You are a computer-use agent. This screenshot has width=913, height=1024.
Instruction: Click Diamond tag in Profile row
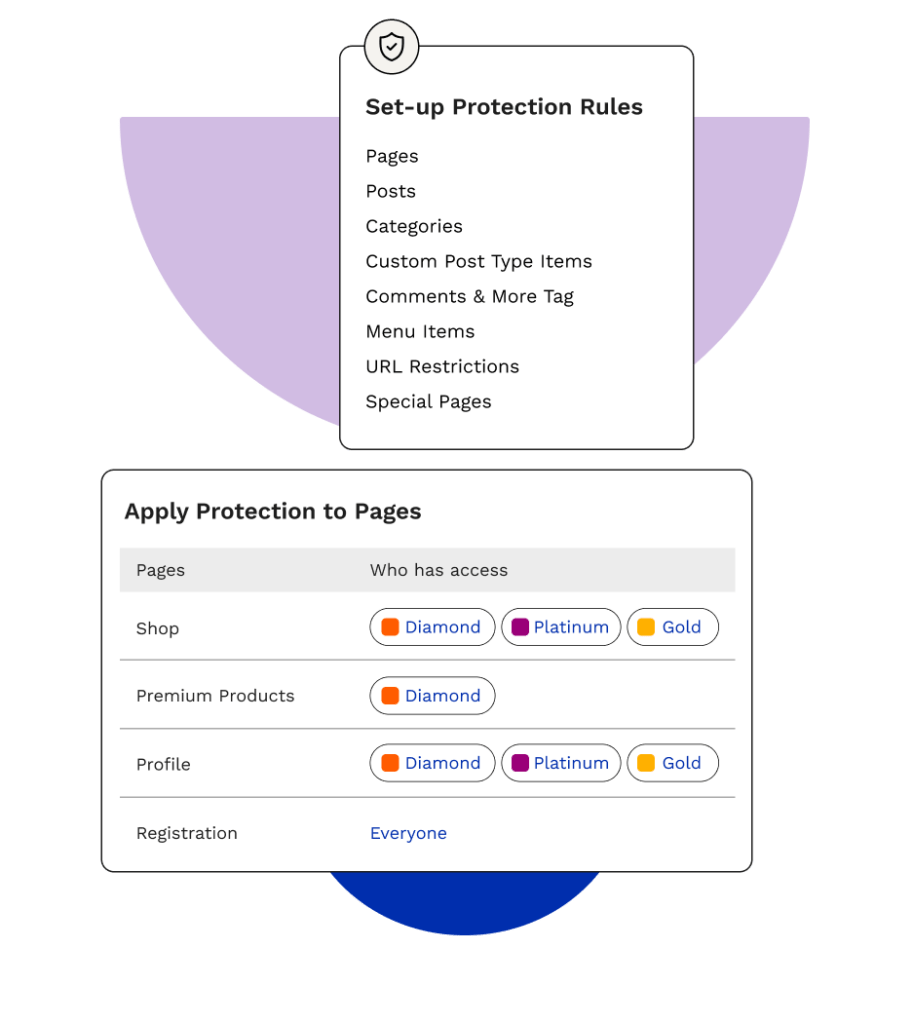point(432,763)
